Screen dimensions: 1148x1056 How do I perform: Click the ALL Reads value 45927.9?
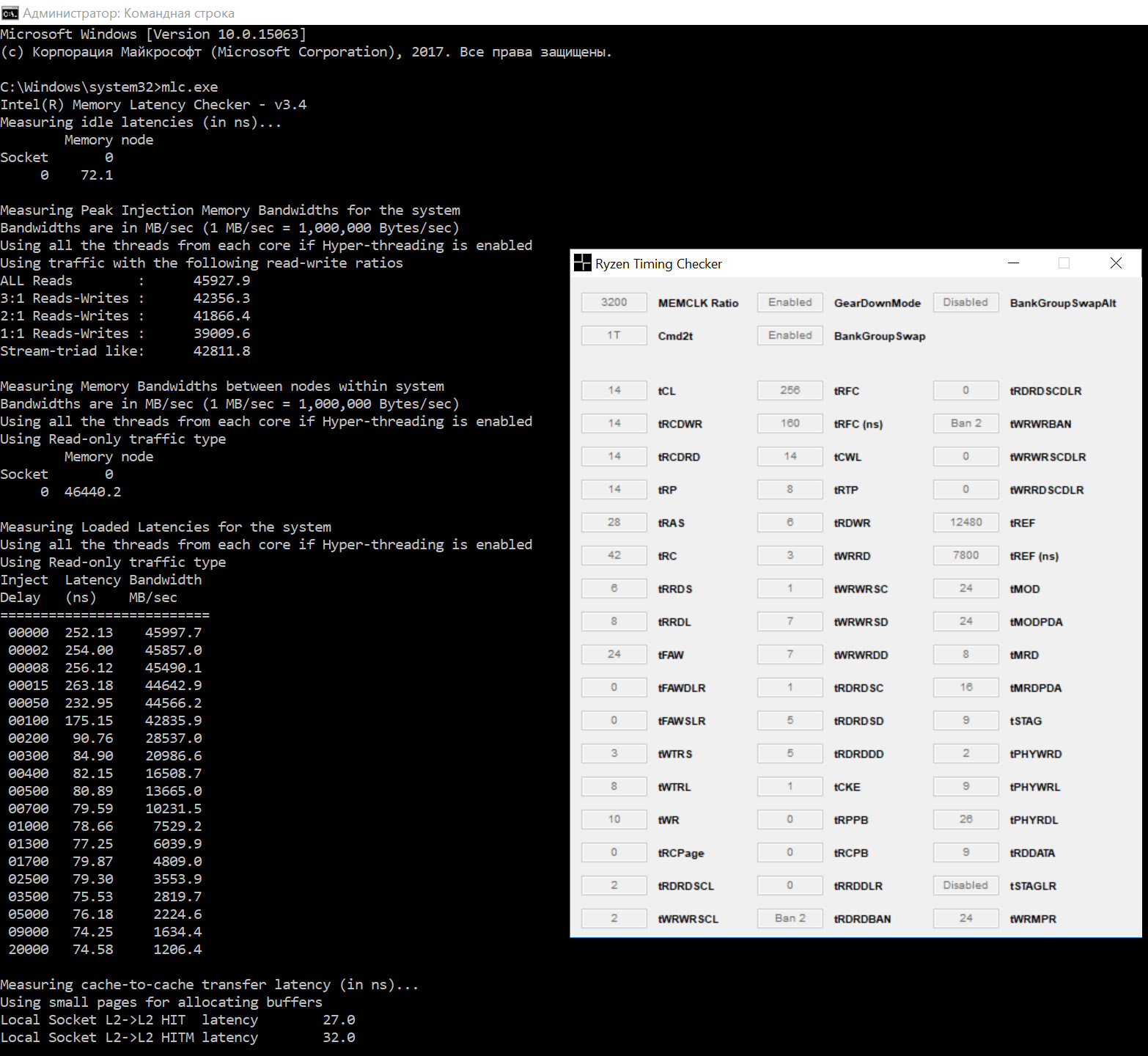click(x=221, y=281)
